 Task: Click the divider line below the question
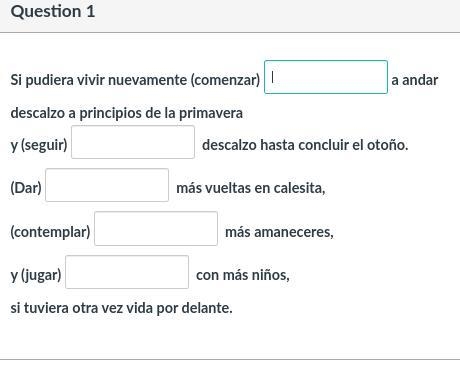(230, 360)
